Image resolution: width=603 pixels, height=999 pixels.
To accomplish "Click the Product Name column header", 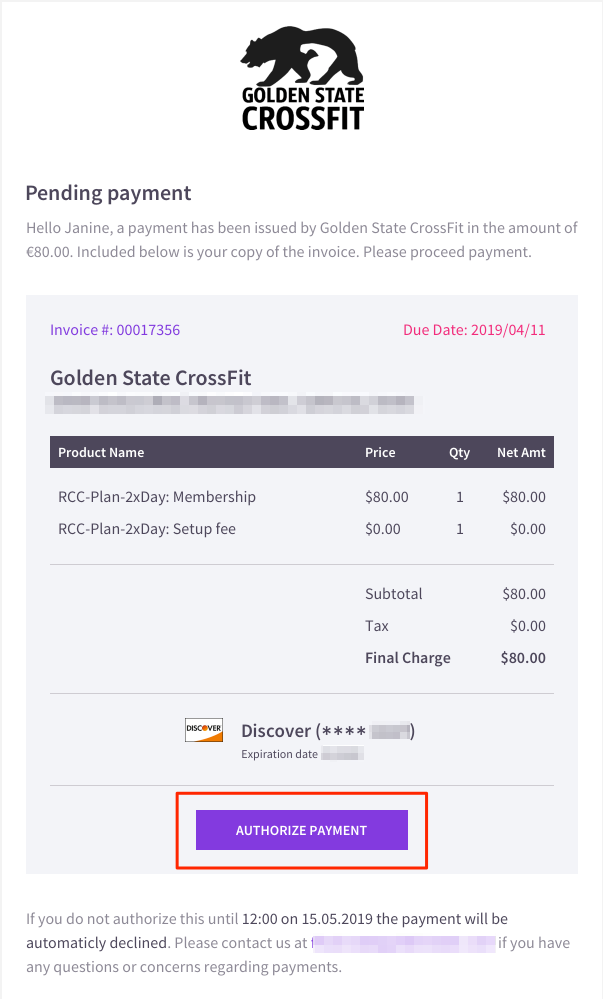I will click(101, 452).
